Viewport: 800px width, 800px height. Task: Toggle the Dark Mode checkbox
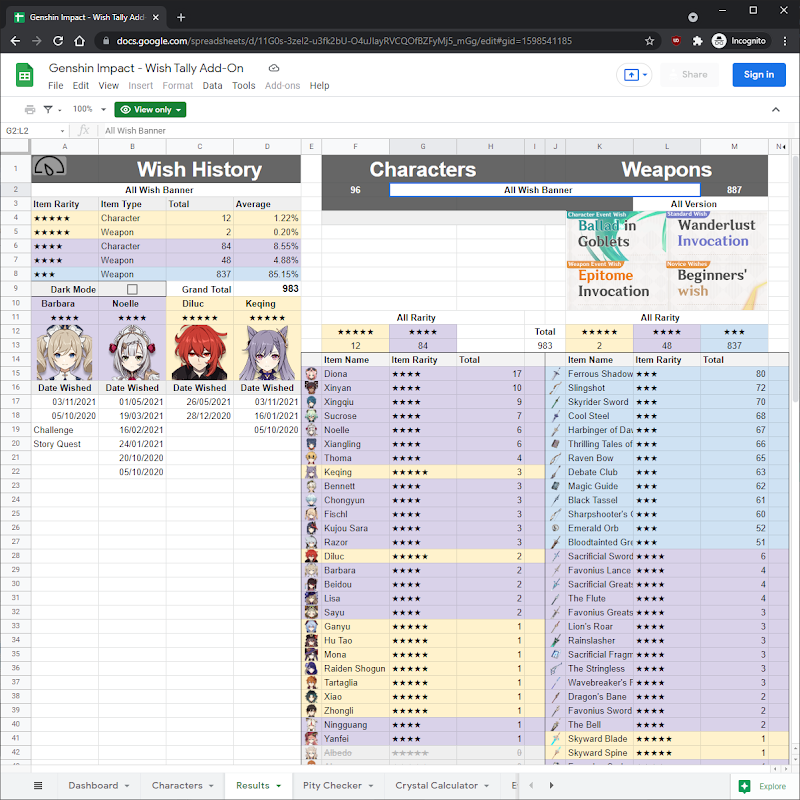[x=132, y=289]
